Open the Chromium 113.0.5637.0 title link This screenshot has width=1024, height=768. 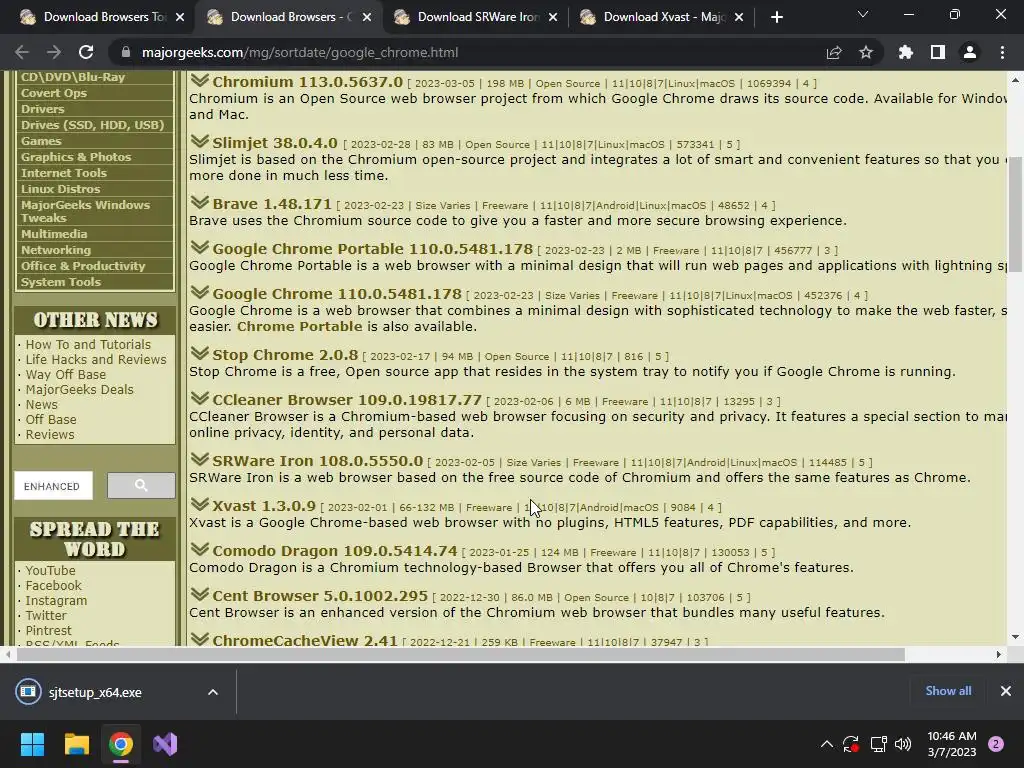308,82
